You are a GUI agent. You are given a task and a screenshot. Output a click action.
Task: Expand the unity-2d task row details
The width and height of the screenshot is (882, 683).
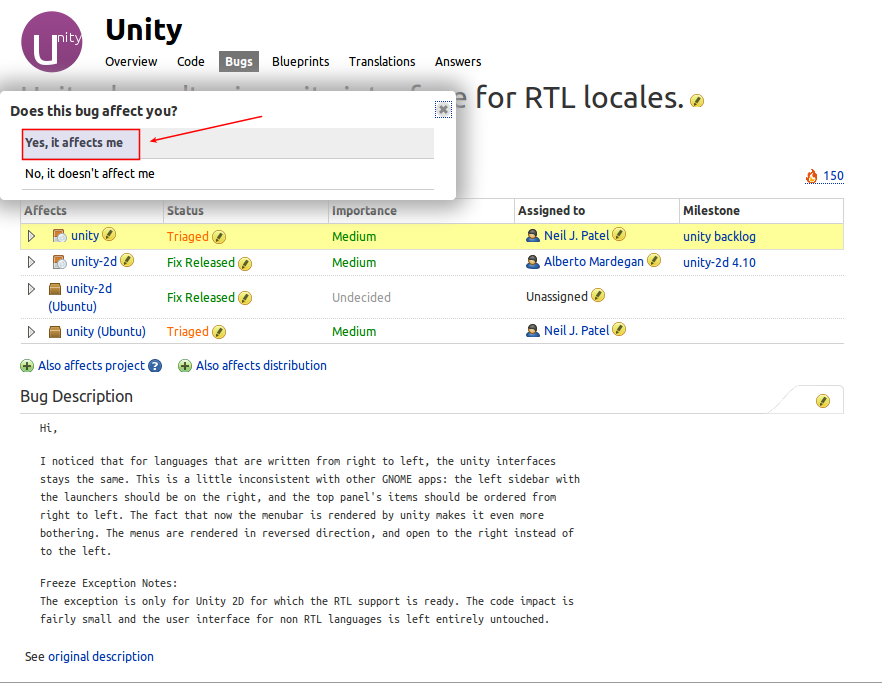click(31, 262)
